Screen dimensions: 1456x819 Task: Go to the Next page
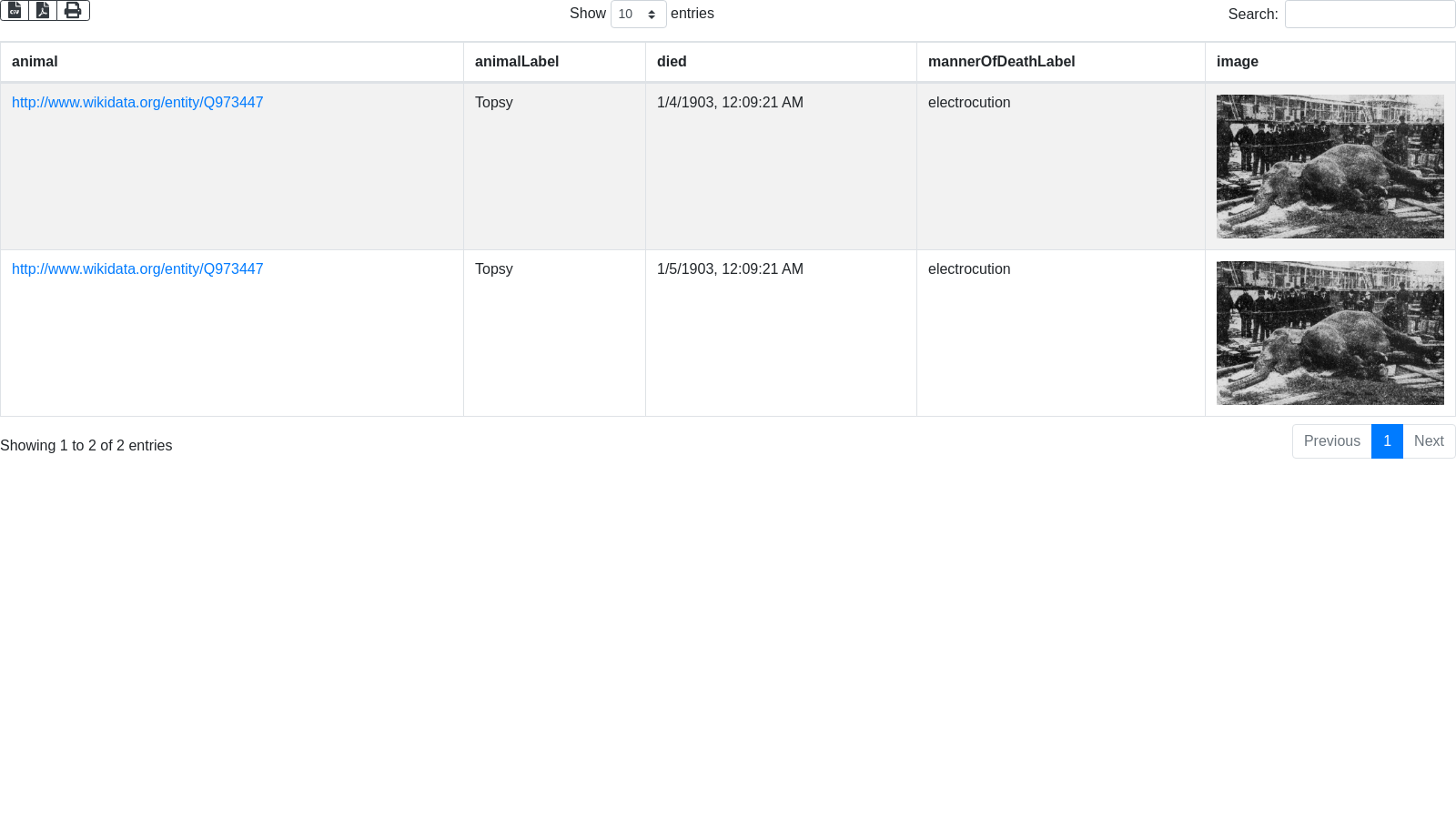pyautogui.click(x=1429, y=441)
